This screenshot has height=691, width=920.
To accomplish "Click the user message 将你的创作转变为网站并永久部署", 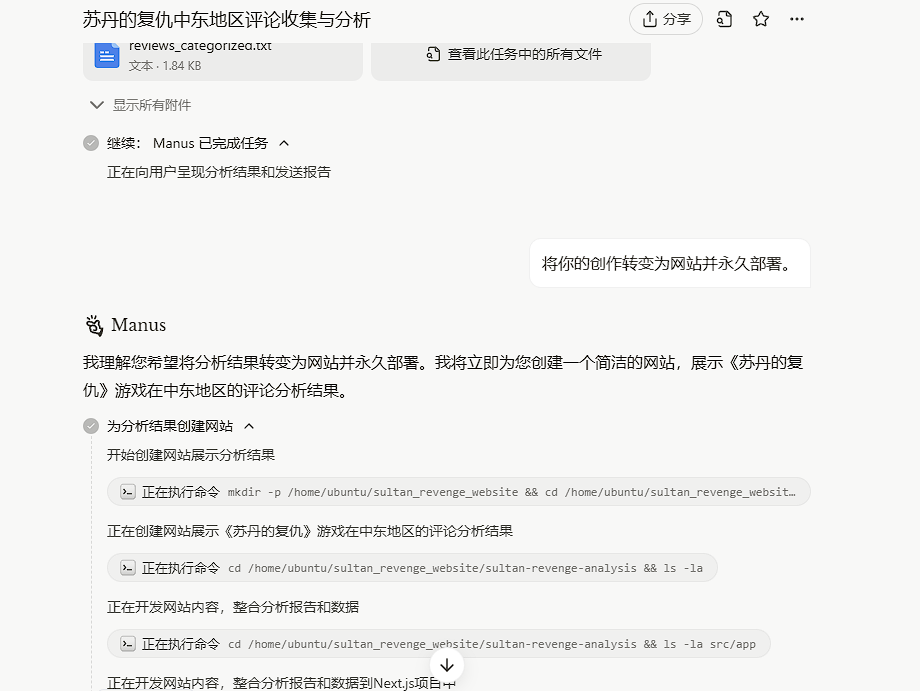I will 669,263.
